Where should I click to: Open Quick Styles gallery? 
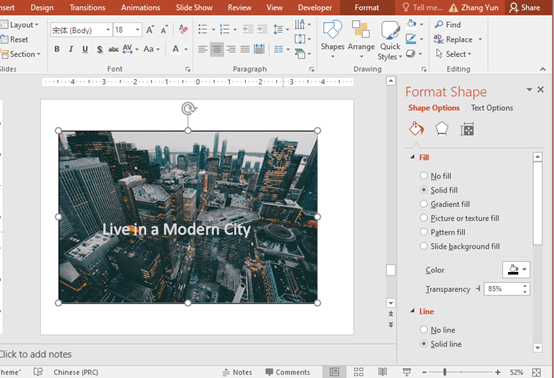pyautogui.click(x=390, y=40)
